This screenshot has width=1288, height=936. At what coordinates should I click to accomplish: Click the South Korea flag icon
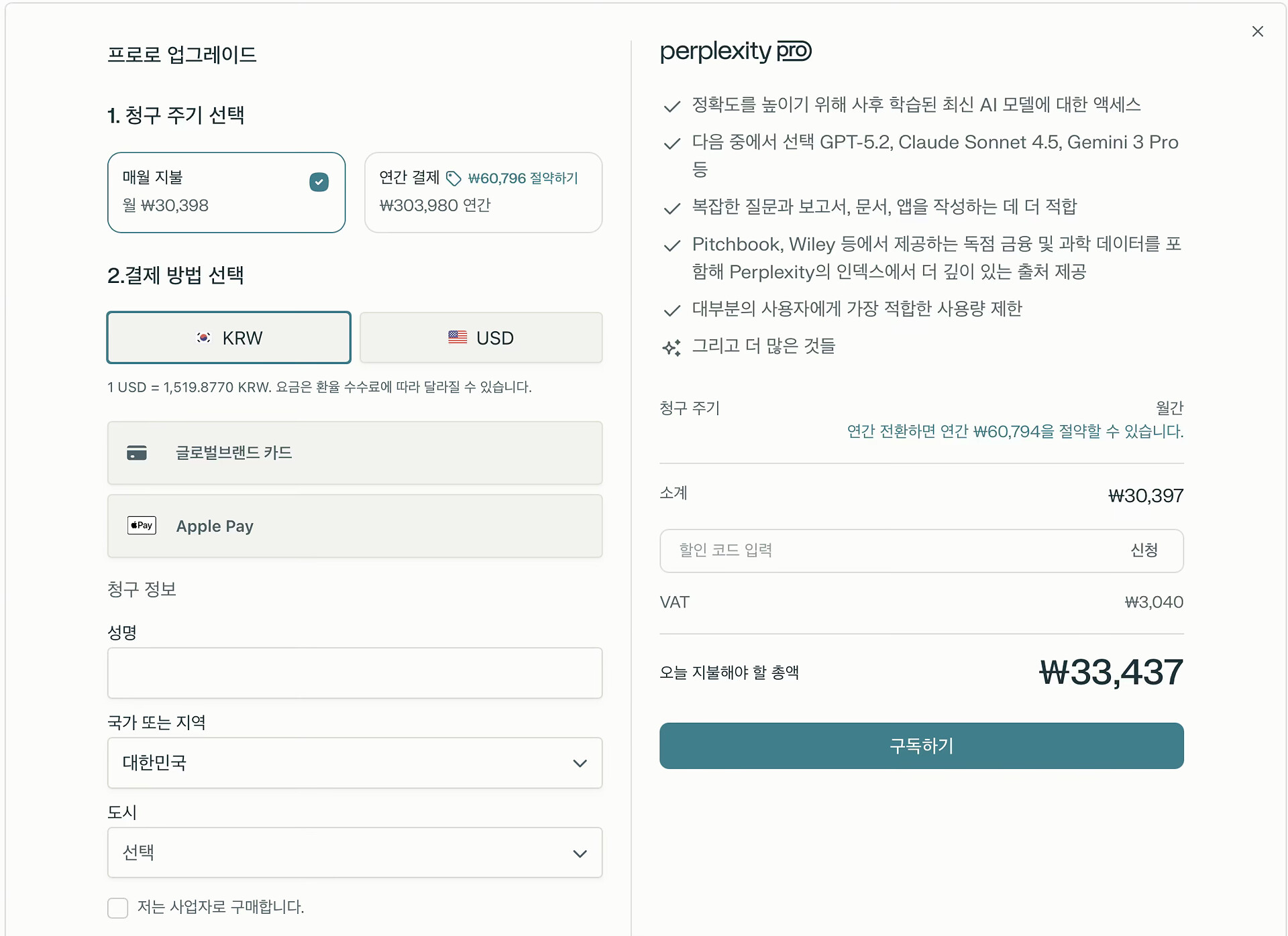[x=204, y=338]
